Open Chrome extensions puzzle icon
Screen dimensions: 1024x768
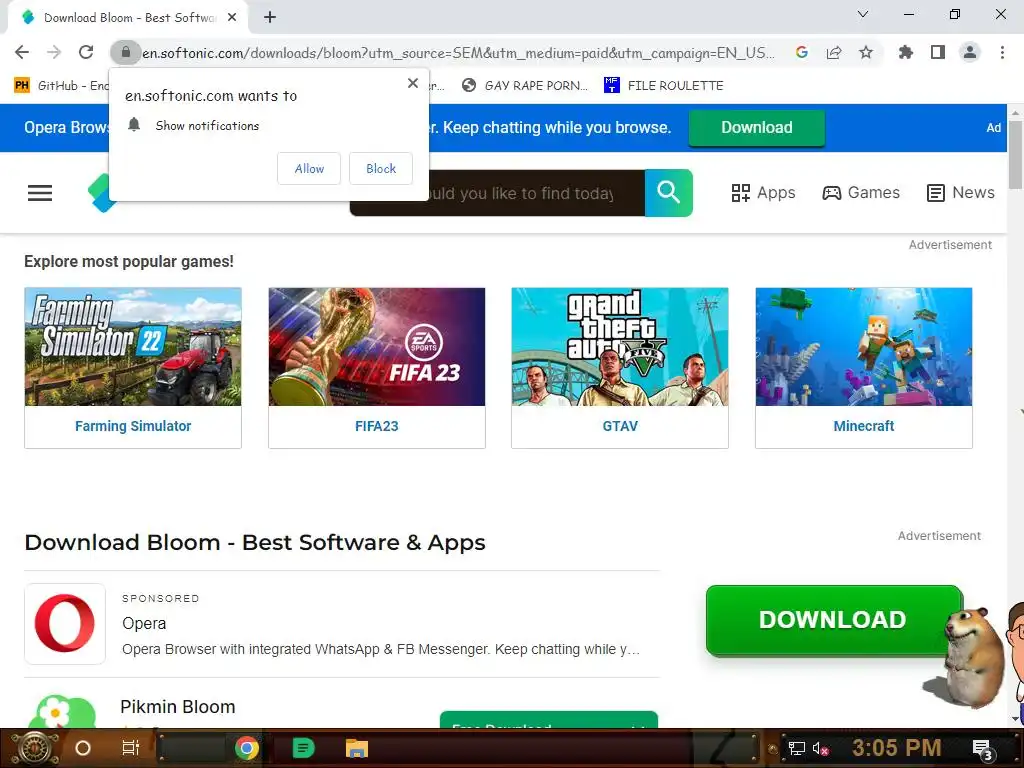pos(906,52)
